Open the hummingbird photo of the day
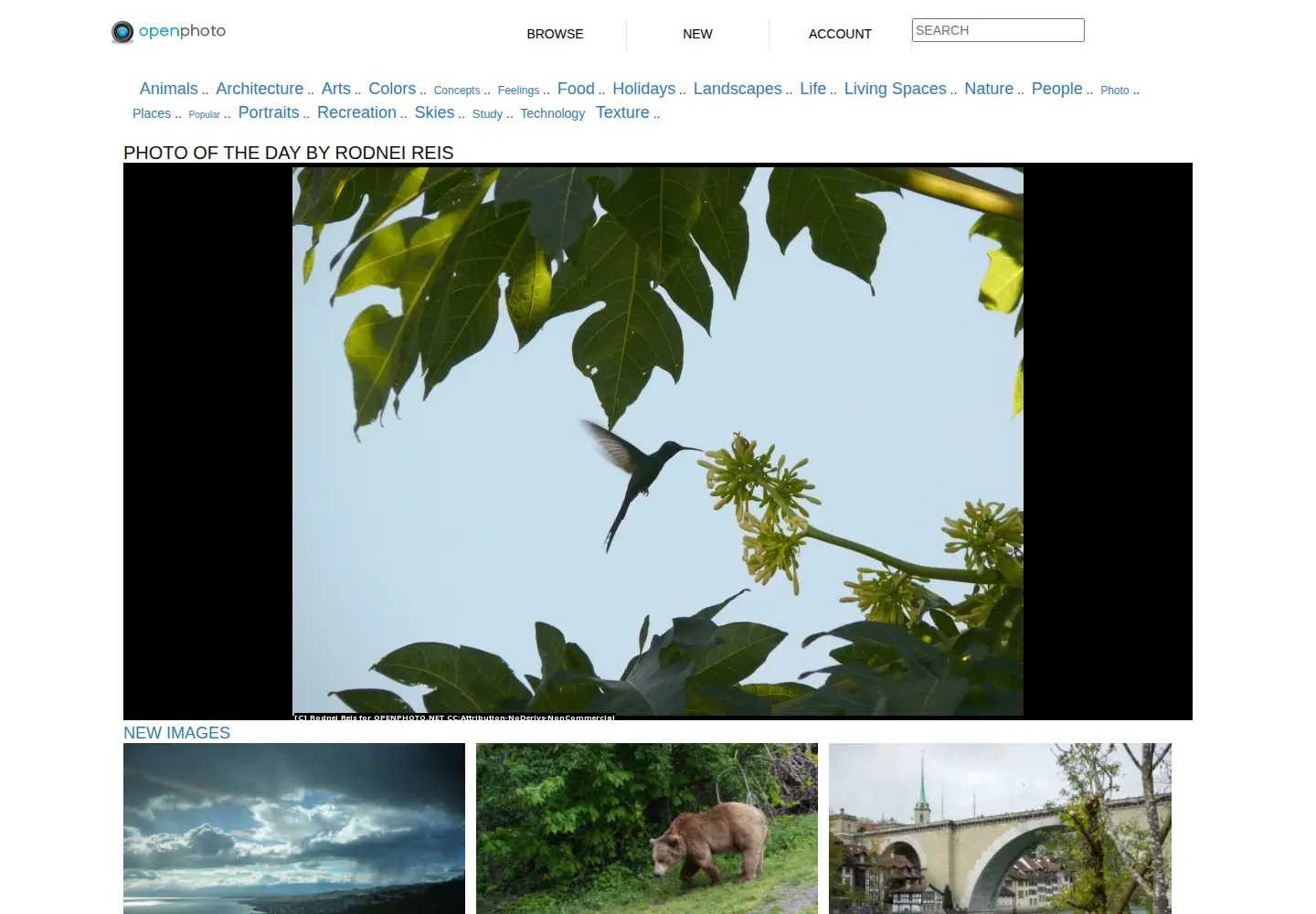Image resolution: width=1316 pixels, height=914 pixels. pos(658,441)
